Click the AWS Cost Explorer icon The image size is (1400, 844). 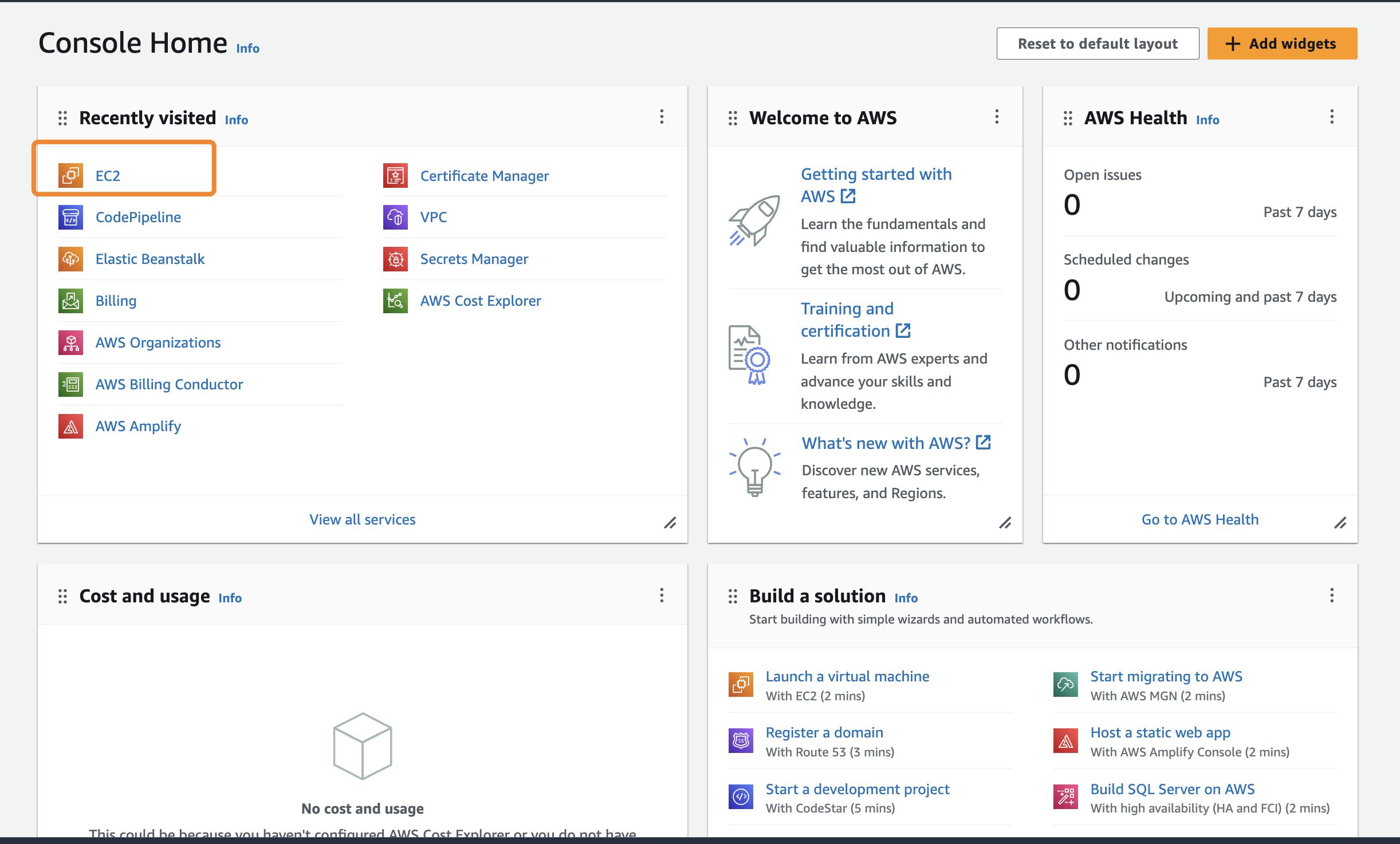(x=395, y=301)
